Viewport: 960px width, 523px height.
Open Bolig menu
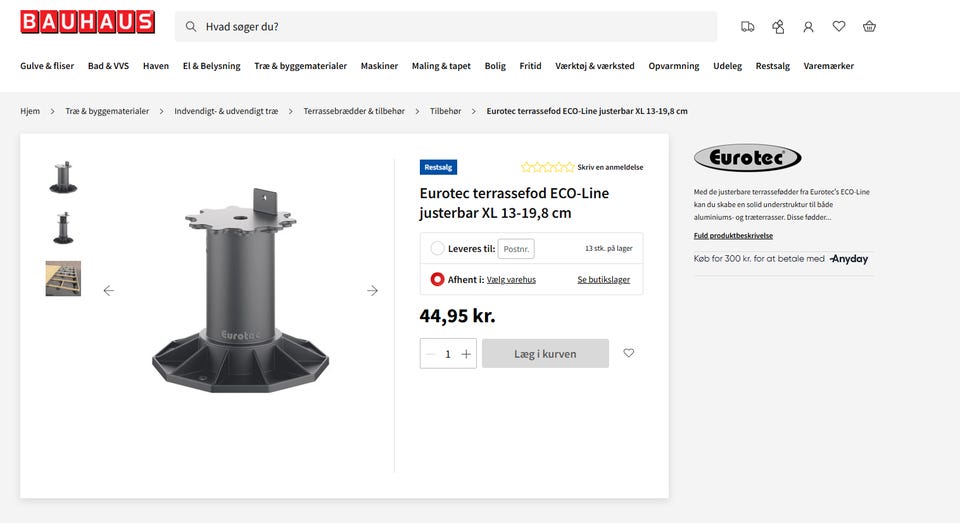495,66
